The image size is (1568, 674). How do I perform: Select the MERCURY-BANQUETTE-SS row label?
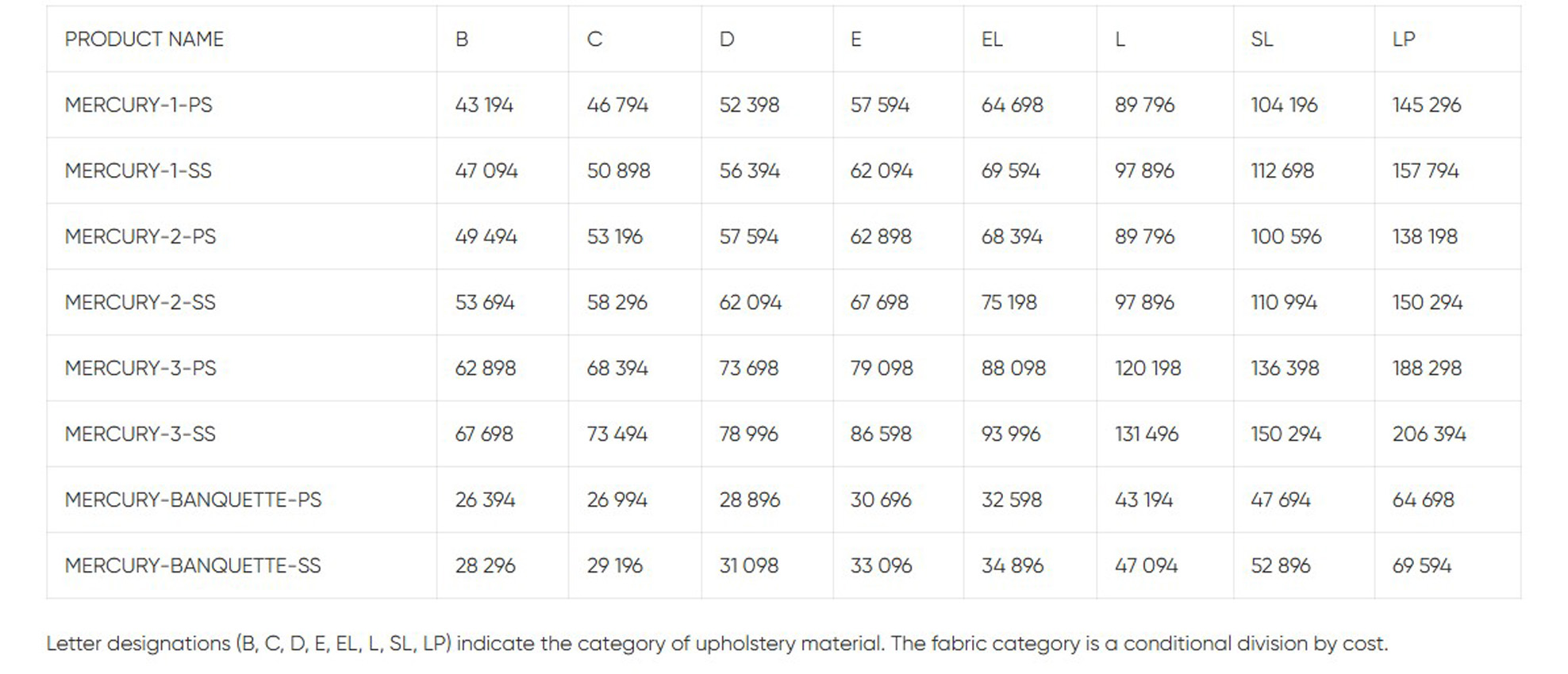(193, 565)
